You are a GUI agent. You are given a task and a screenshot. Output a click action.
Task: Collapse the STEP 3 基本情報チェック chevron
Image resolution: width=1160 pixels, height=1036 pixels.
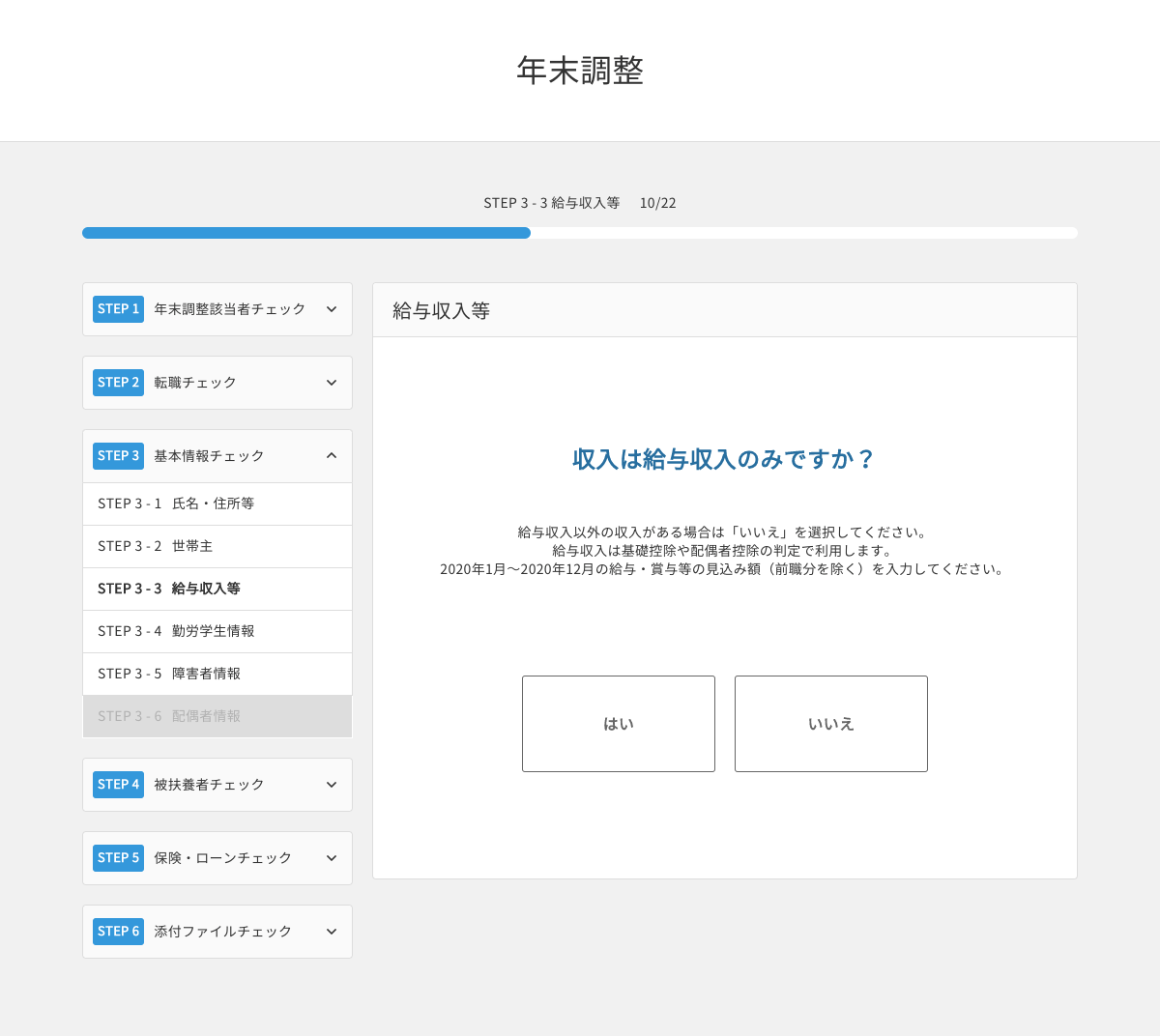(332, 456)
